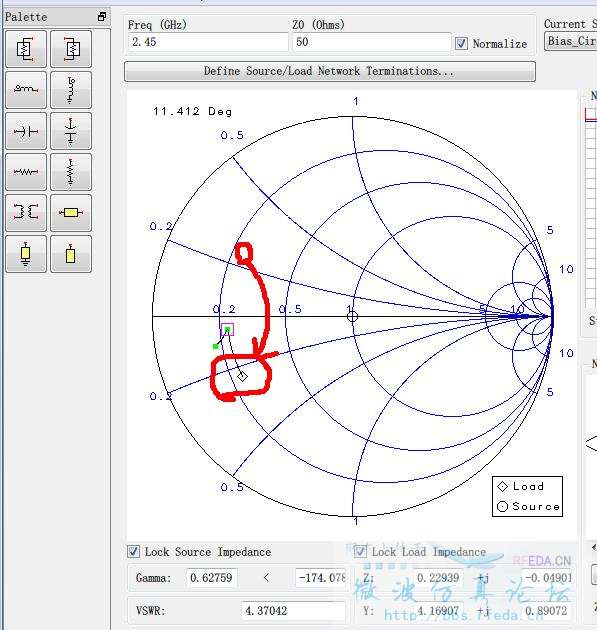The width and height of the screenshot is (597, 630).
Task: Select the shunt resistor component
Action: (x=71, y=172)
